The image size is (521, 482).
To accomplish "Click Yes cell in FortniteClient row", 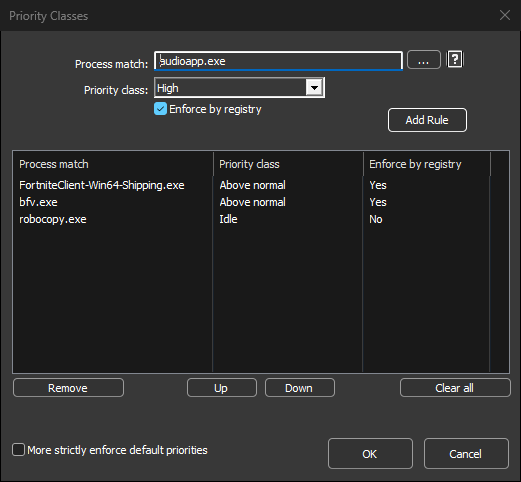I will pos(378,185).
